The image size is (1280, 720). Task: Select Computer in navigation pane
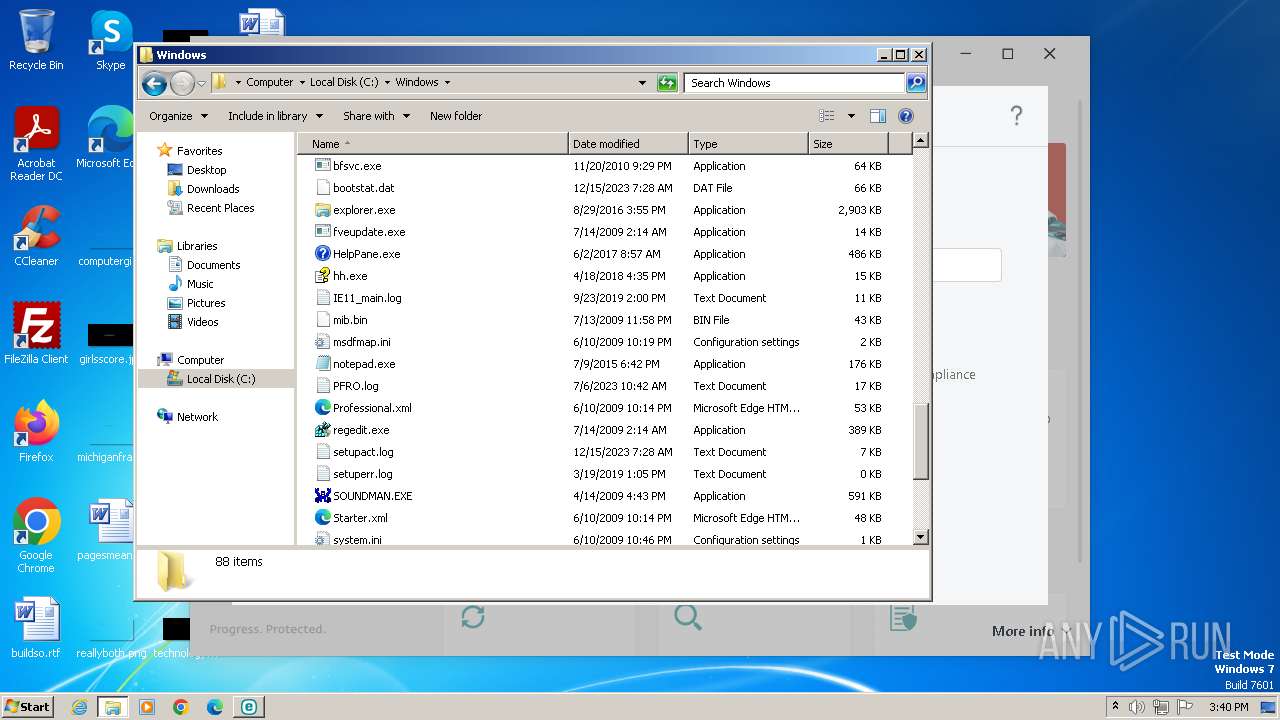(x=200, y=360)
